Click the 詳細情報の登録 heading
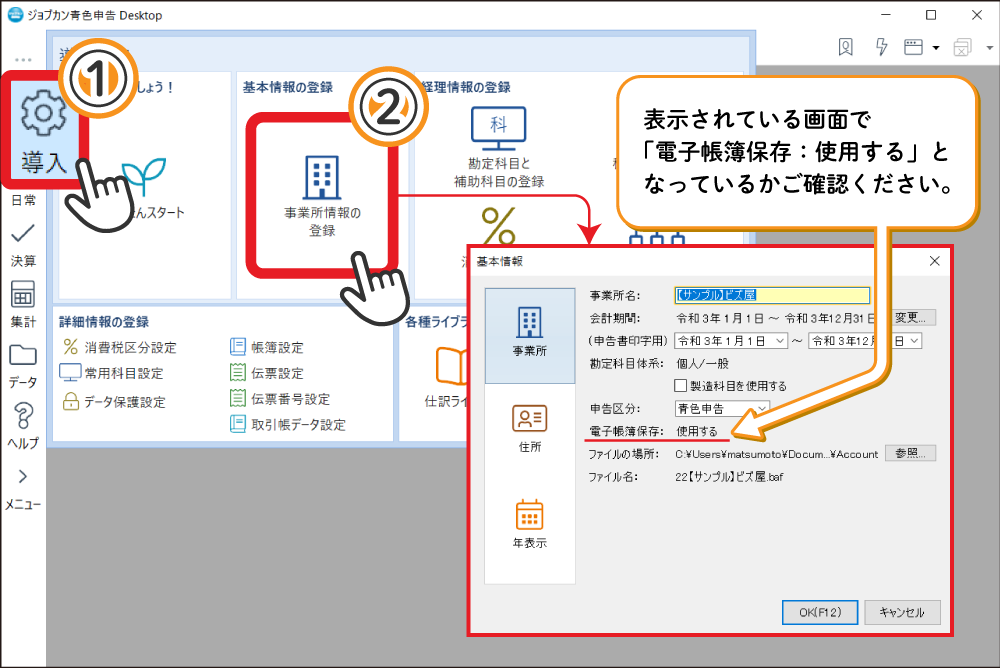This screenshot has width=1000, height=668. pyautogui.click(x=104, y=322)
